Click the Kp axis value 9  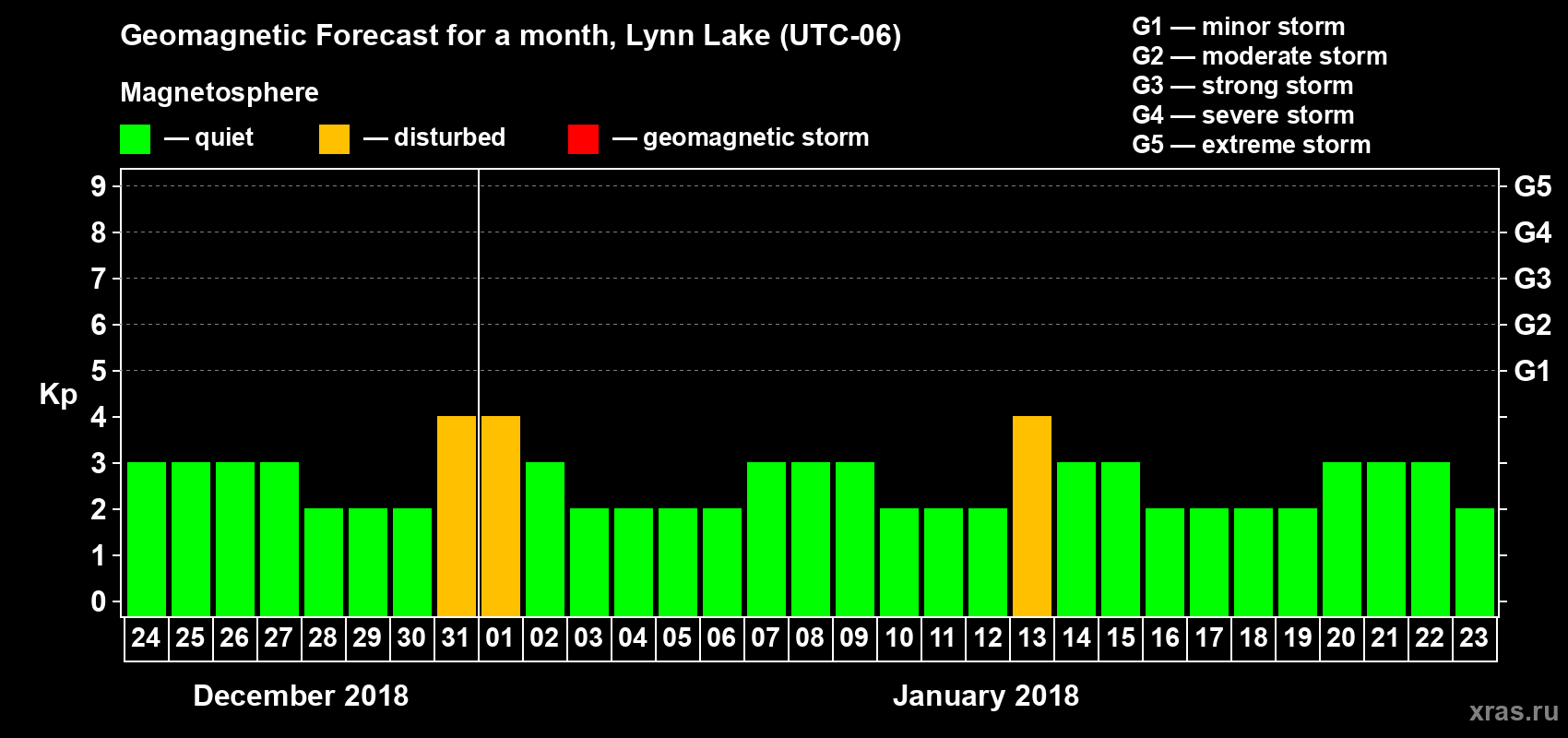tap(99, 186)
